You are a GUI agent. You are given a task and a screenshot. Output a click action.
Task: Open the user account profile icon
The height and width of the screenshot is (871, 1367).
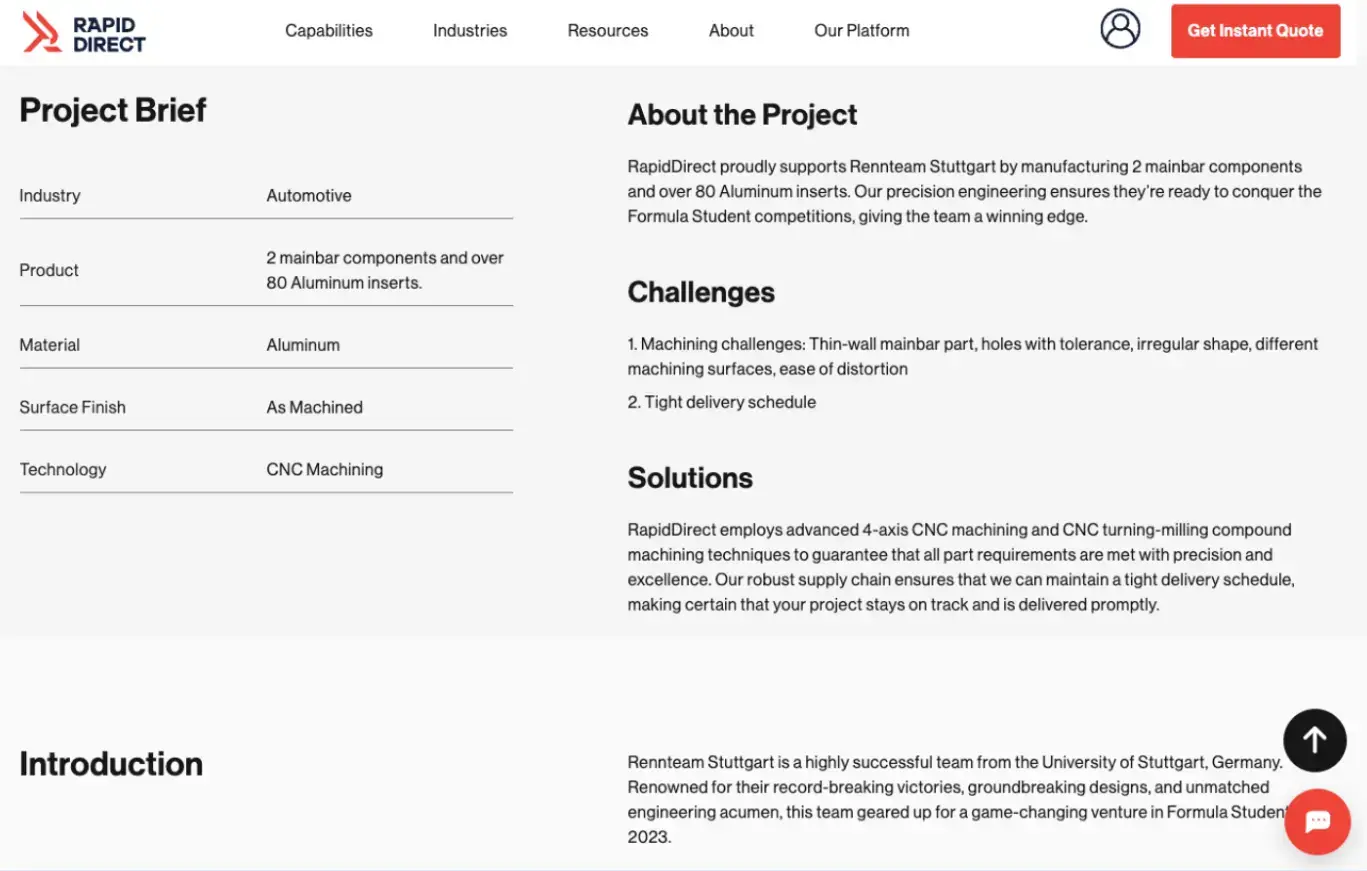tap(1120, 29)
